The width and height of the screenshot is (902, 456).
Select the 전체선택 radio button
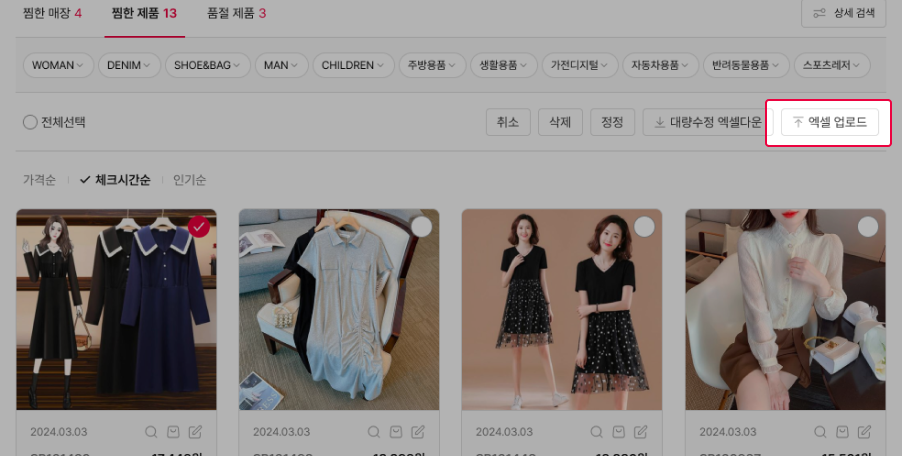tap(30, 122)
